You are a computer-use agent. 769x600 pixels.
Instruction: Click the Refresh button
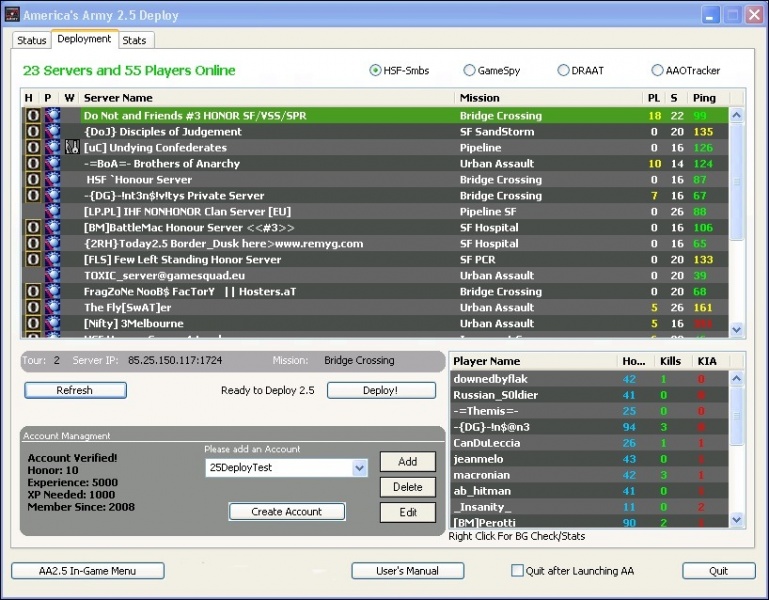click(x=75, y=391)
